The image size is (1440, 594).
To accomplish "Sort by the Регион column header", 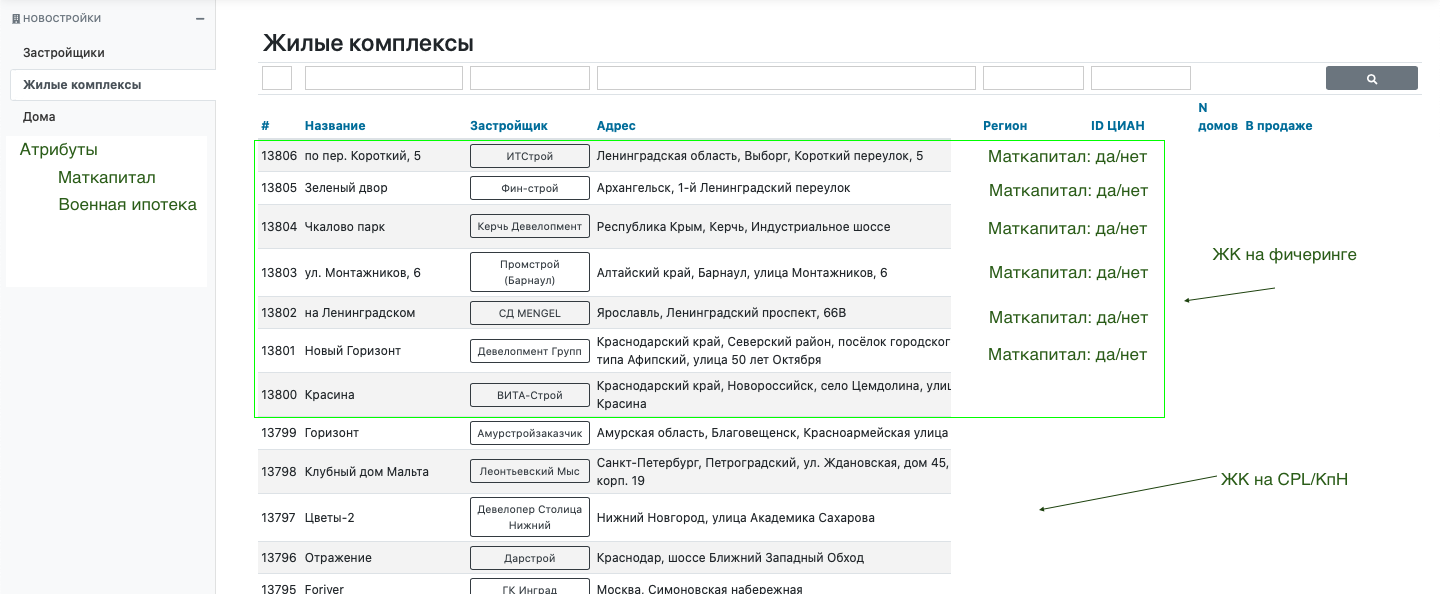I will click(x=1005, y=126).
